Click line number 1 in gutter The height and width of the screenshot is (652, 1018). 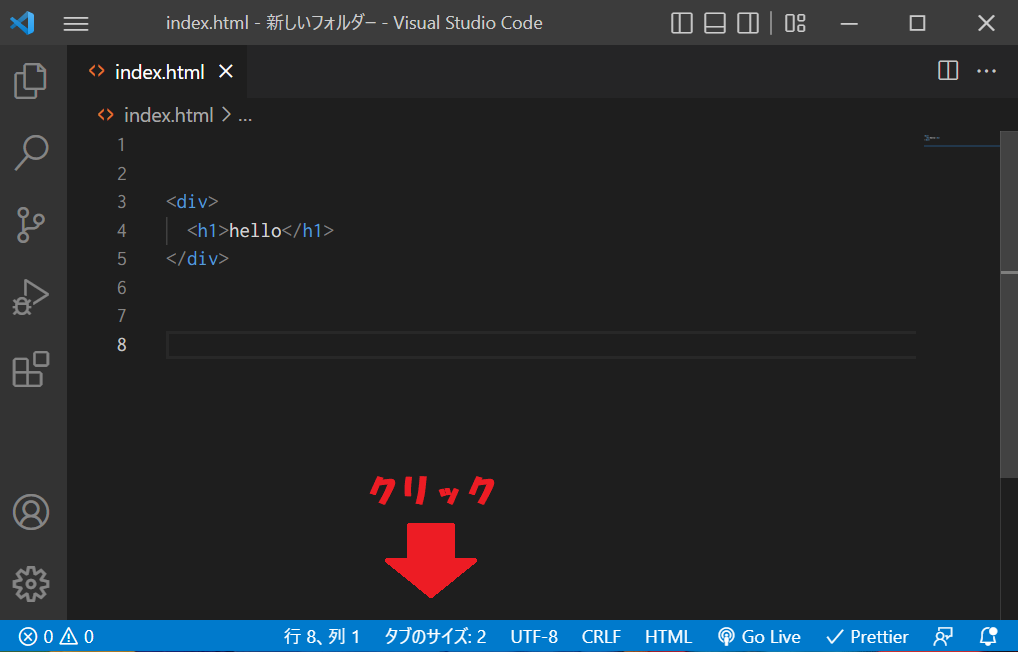point(121,145)
